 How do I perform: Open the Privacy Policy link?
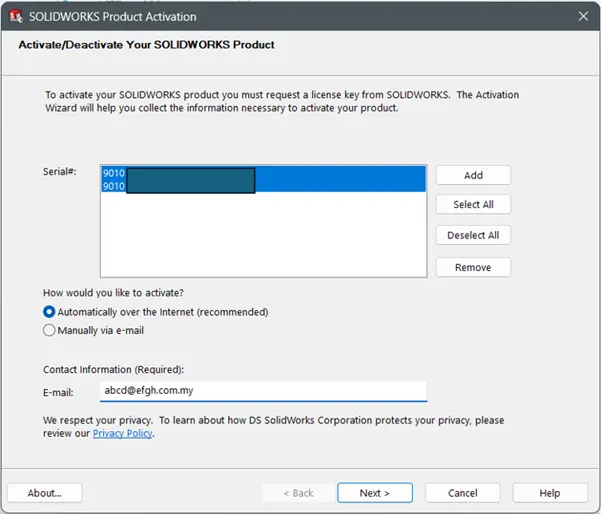click(x=122, y=433)
